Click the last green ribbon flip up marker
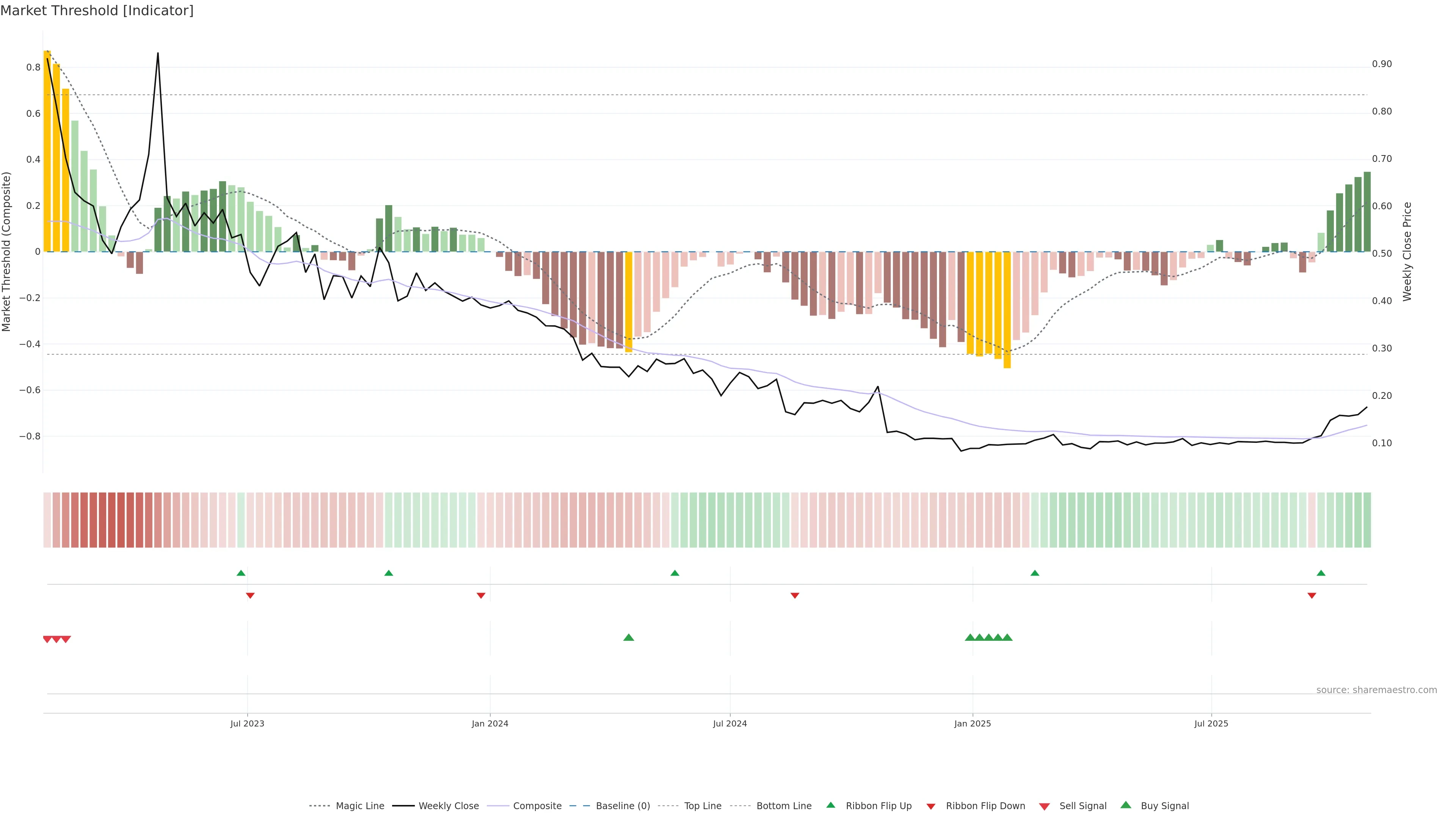Image resolution: width=1456 pixels, height=819 pixels. point(1321,573)
